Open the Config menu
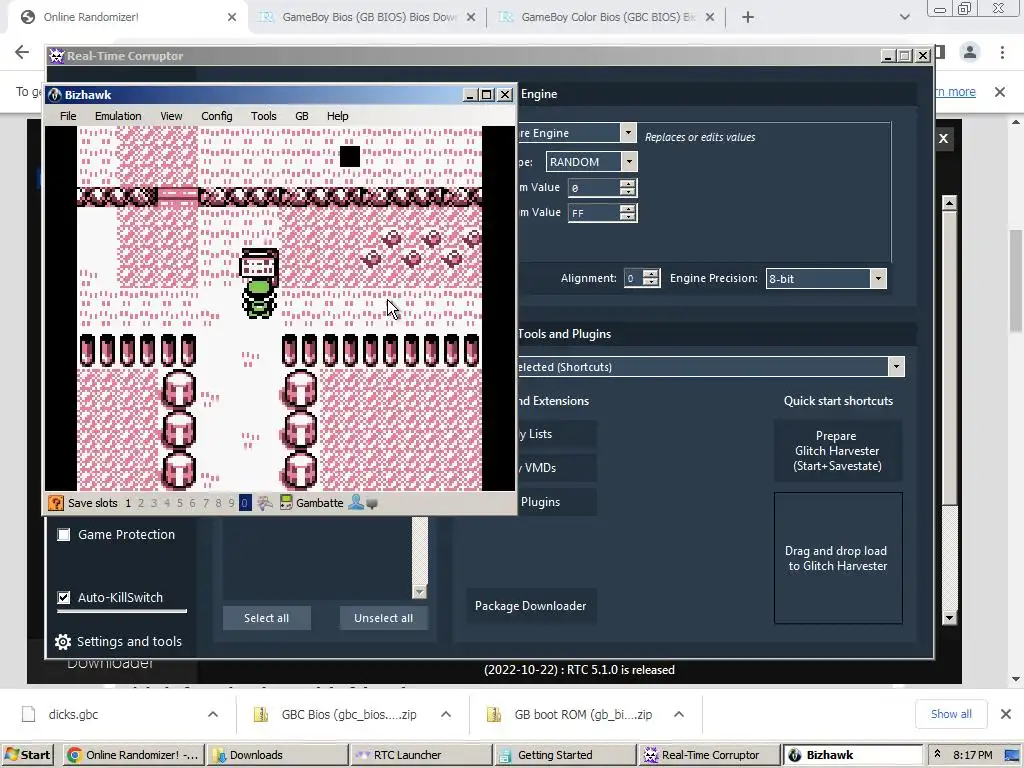Screen dimensions: 1024x768 click(216, 116)
